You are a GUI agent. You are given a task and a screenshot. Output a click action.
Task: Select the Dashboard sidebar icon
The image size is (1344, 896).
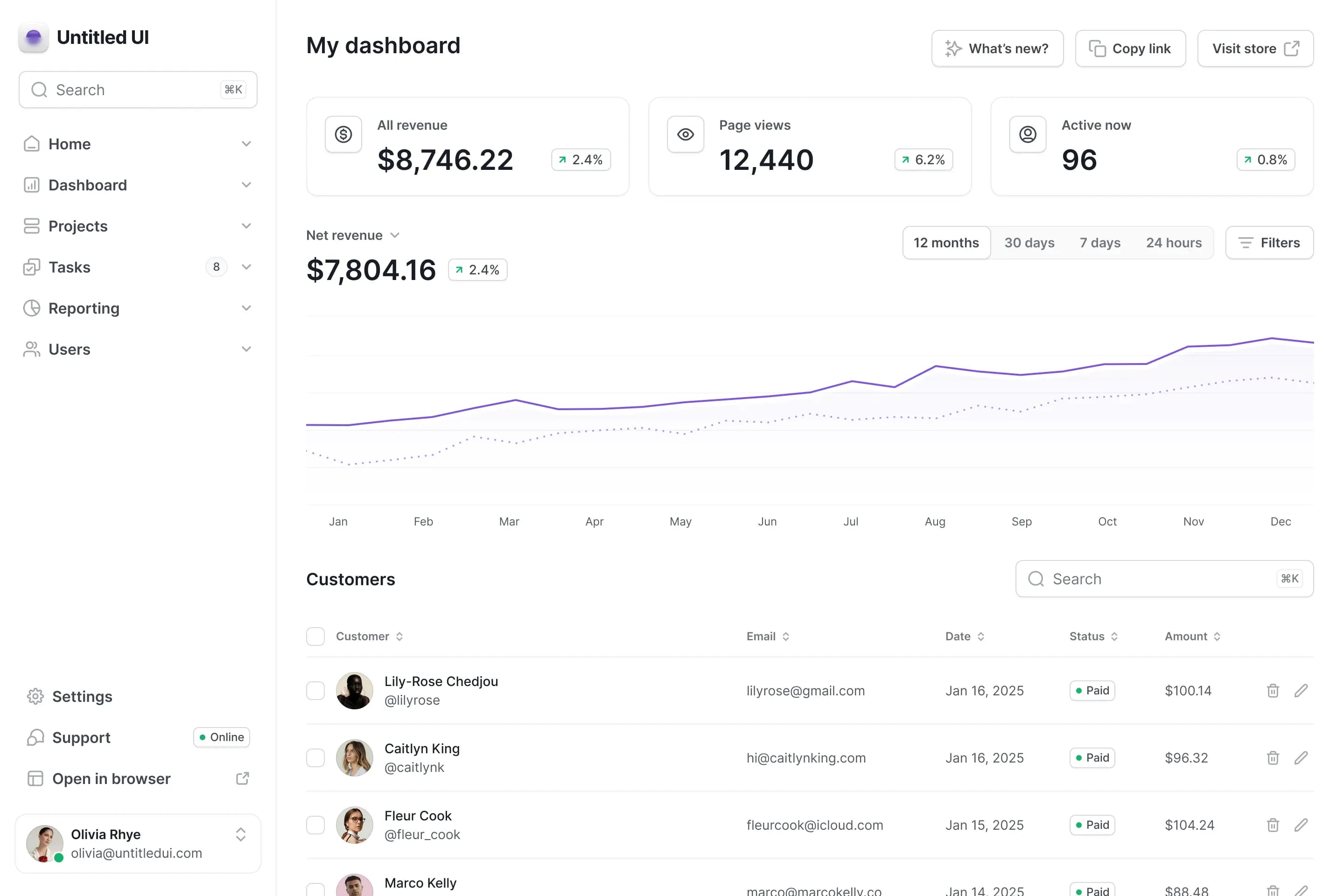(x=32, y=185)
